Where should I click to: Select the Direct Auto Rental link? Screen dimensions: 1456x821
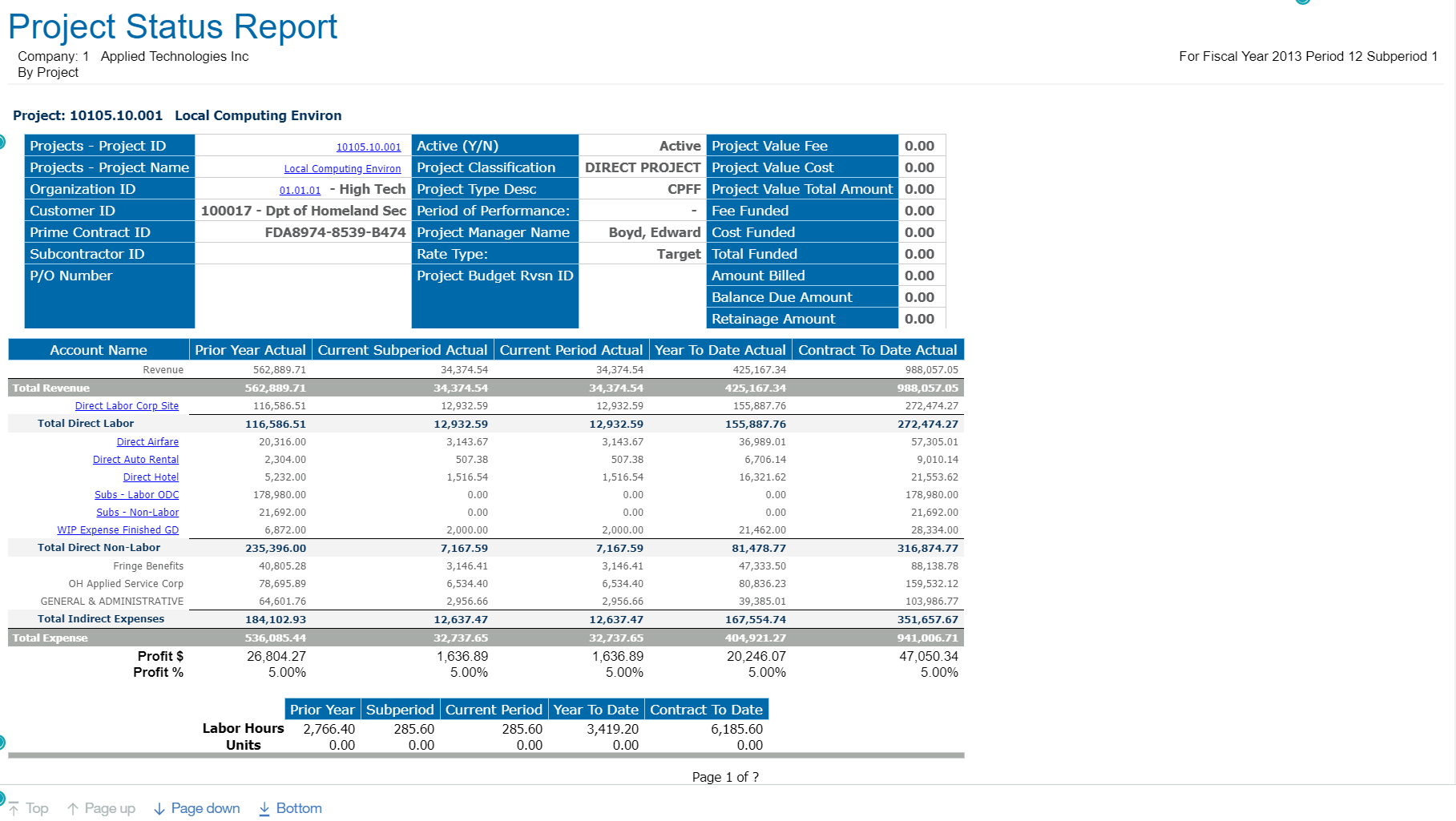pyautogui.click(x=135, y=460)
